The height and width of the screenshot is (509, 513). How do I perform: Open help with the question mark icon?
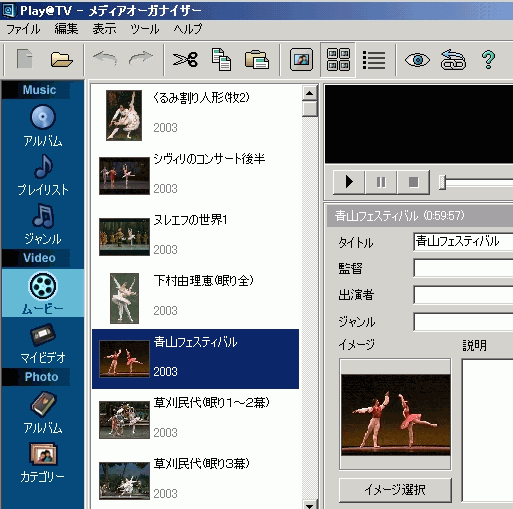[488, 60]
